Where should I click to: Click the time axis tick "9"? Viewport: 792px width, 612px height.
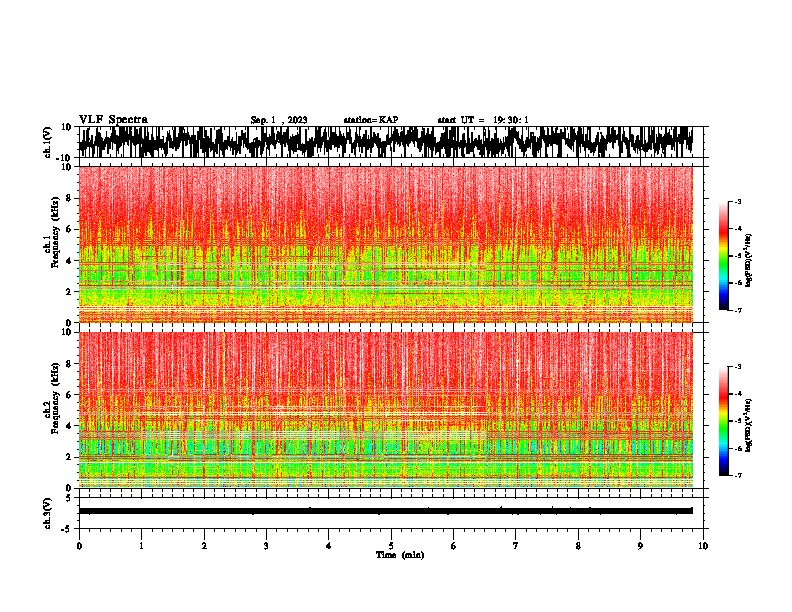click(640, 546)
